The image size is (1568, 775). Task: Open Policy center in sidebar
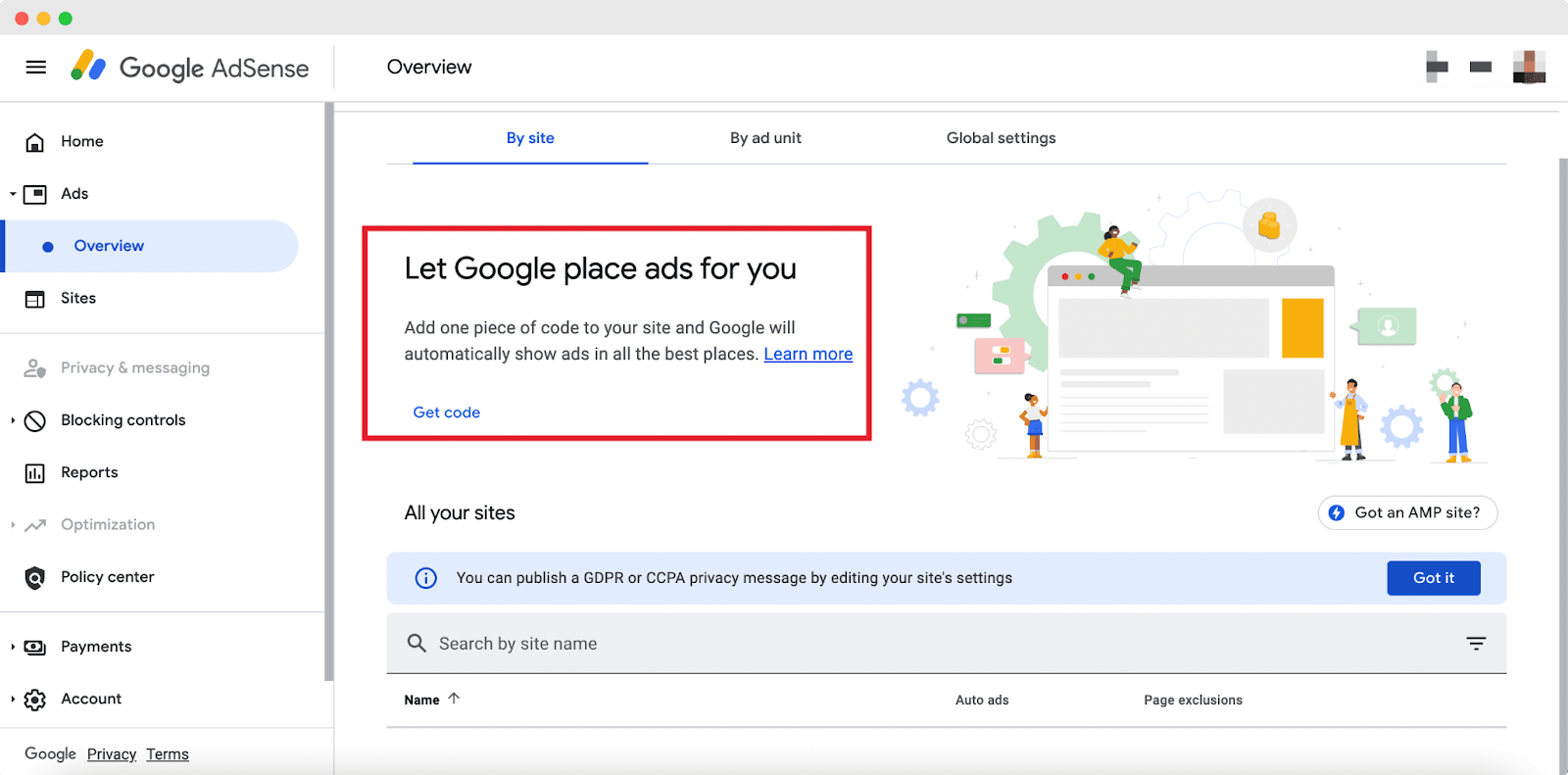coord(108,577)
